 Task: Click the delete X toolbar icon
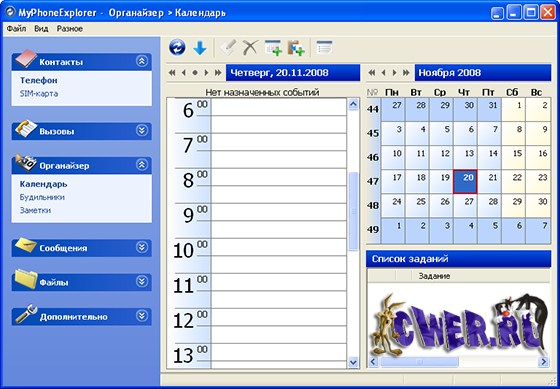tap(250, 48)
